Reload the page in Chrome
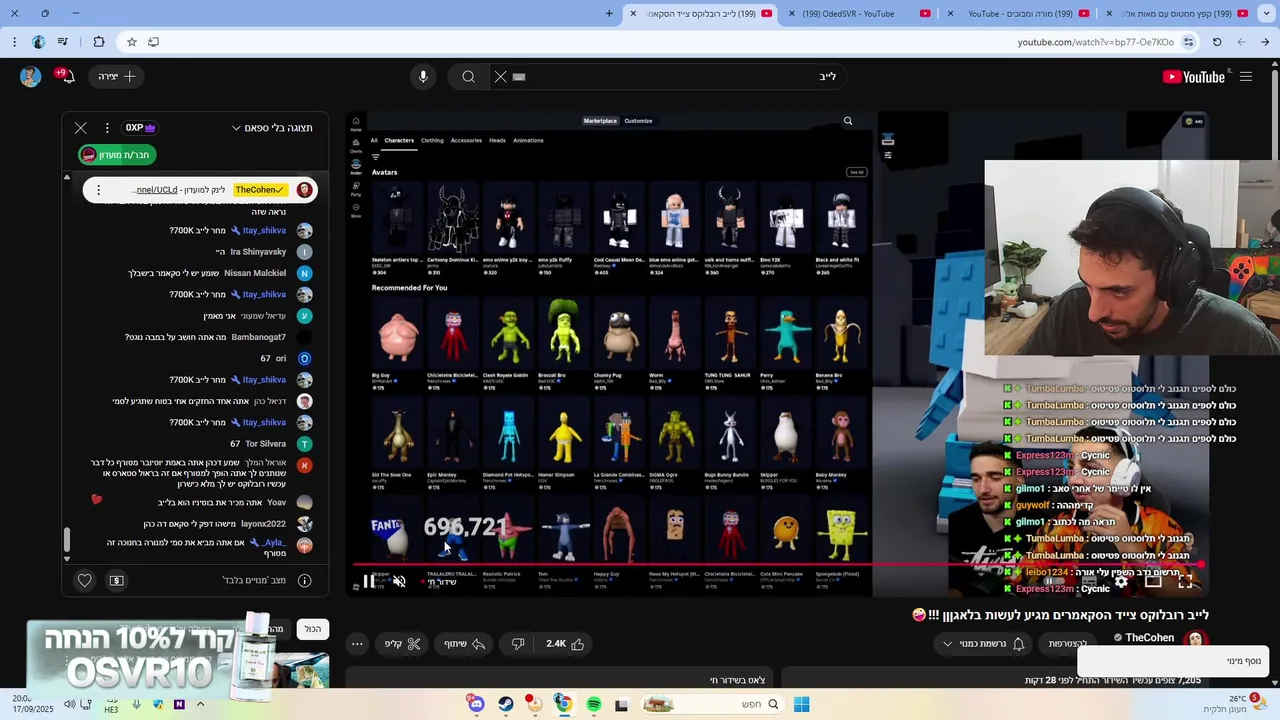This screenshot has width=1280, height=720. coord(1217,42)
